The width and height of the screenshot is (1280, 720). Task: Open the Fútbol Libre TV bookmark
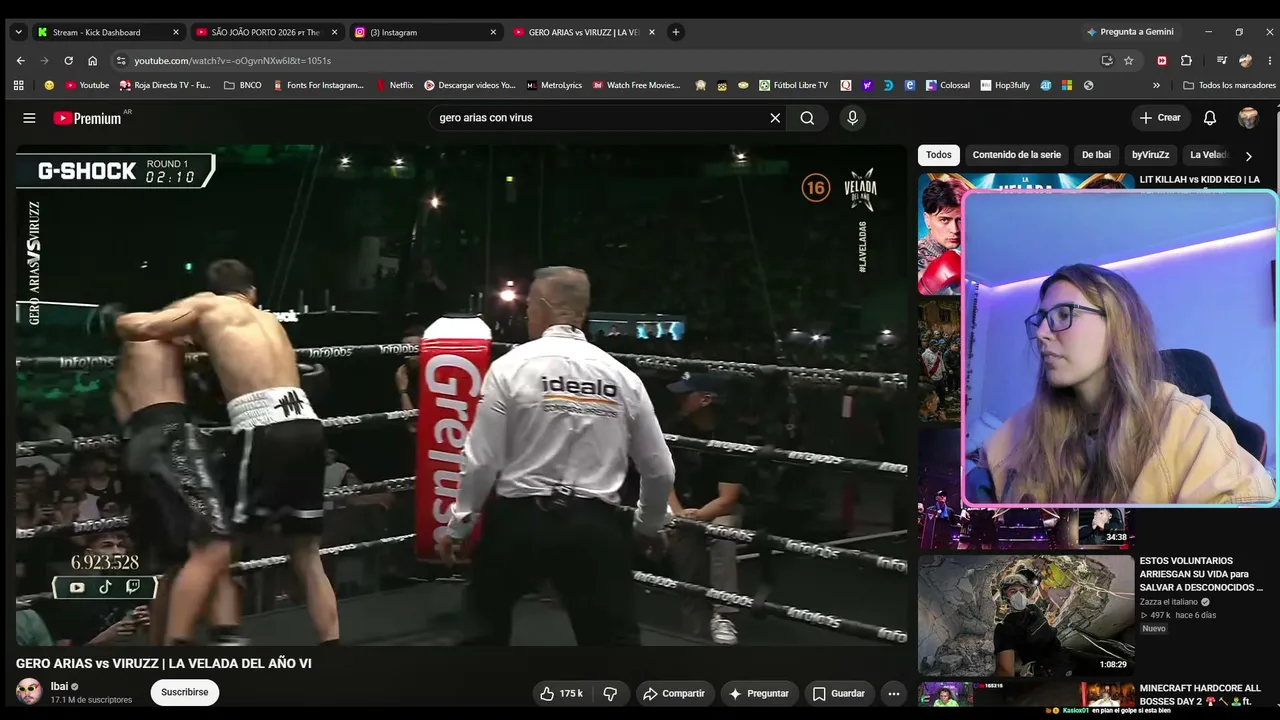coord(794,85)
